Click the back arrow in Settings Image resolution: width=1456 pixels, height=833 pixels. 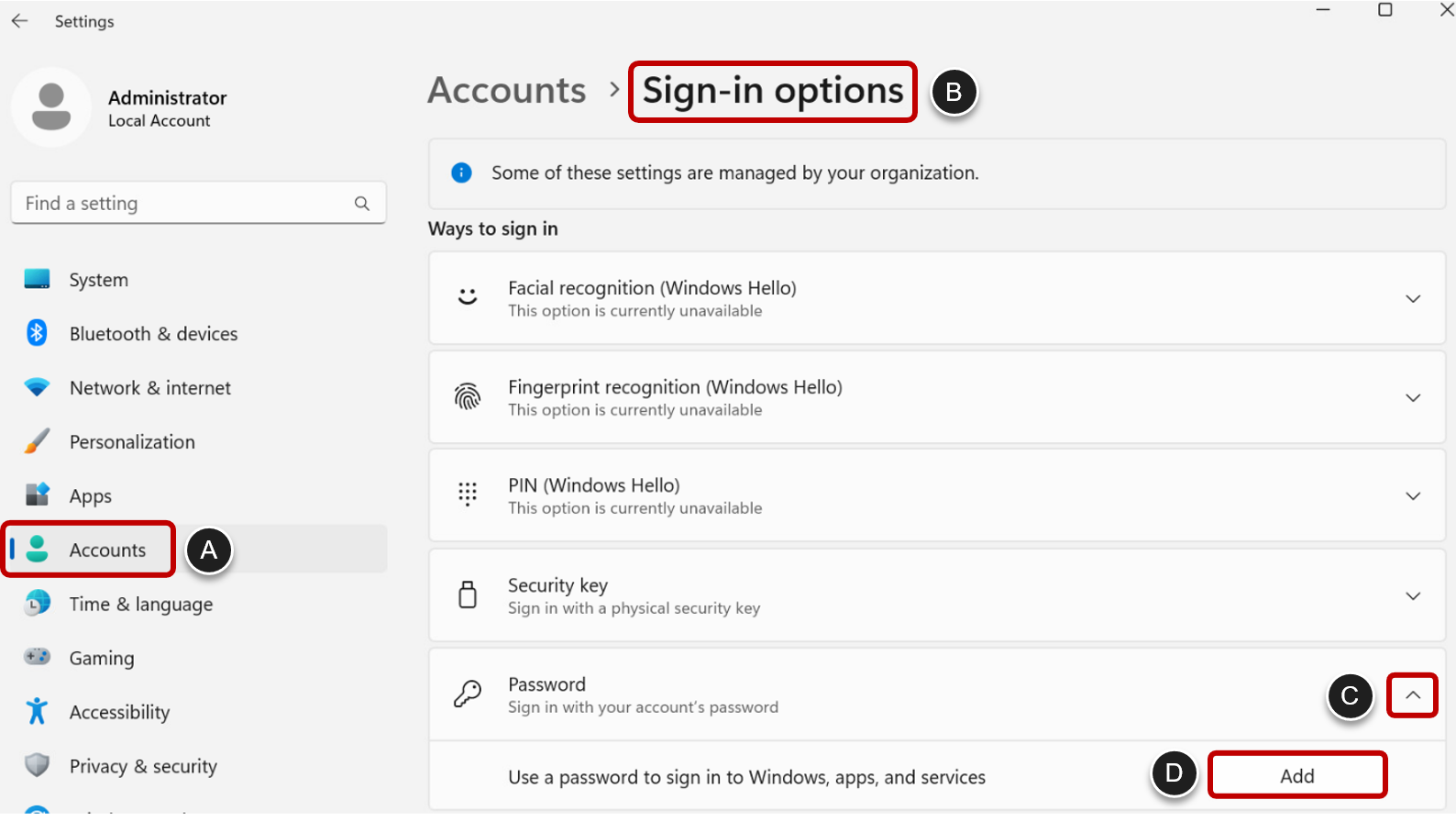(20, 20)
